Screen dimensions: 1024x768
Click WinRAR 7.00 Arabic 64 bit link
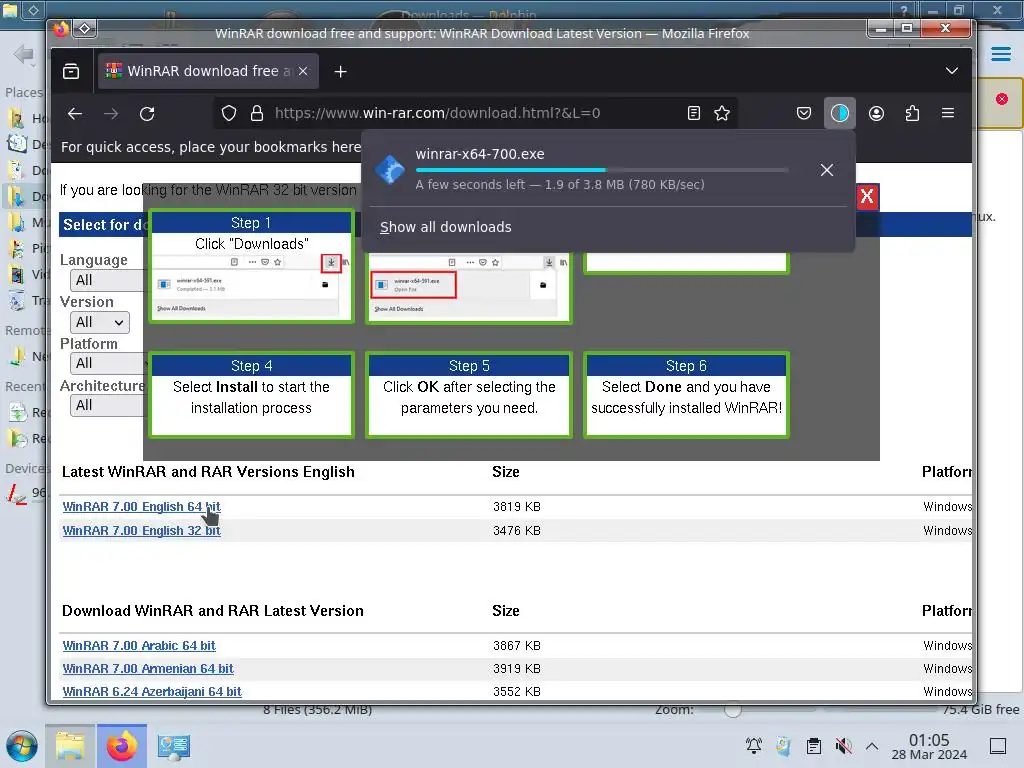[139, 646]
